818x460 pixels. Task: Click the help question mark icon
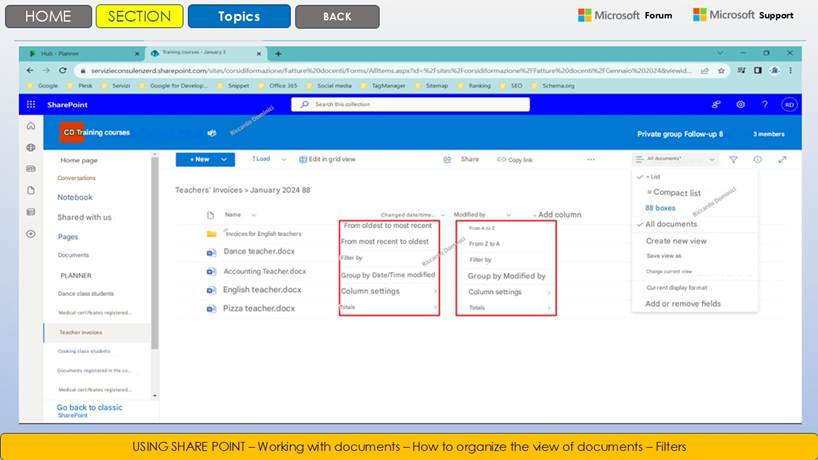(x=765, y=104)
